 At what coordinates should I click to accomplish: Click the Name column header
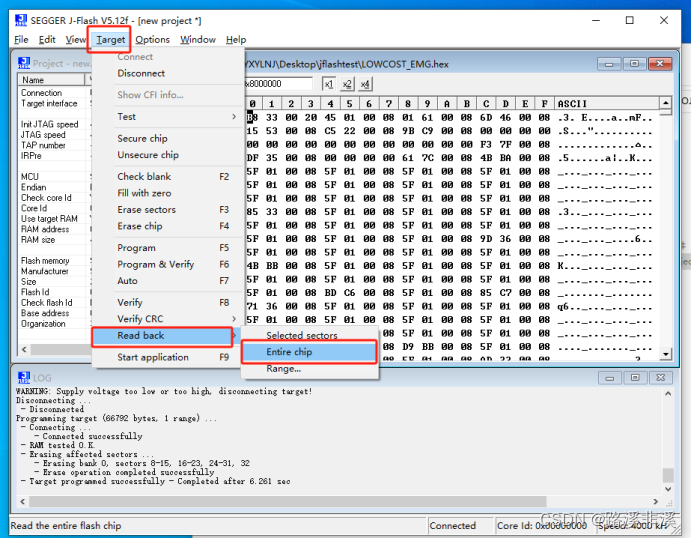[52, 80]
